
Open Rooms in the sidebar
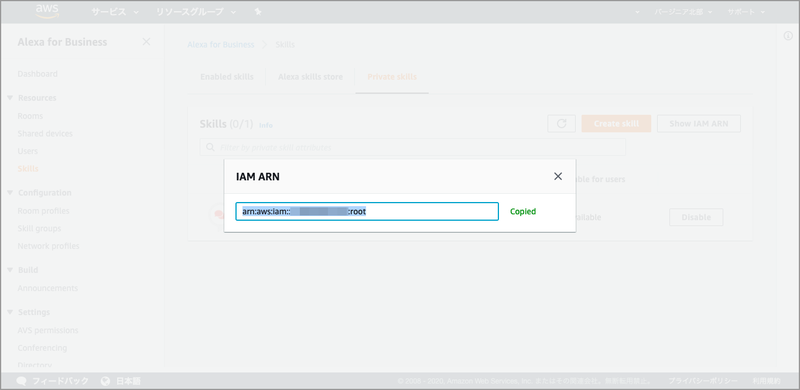[30, 116]
